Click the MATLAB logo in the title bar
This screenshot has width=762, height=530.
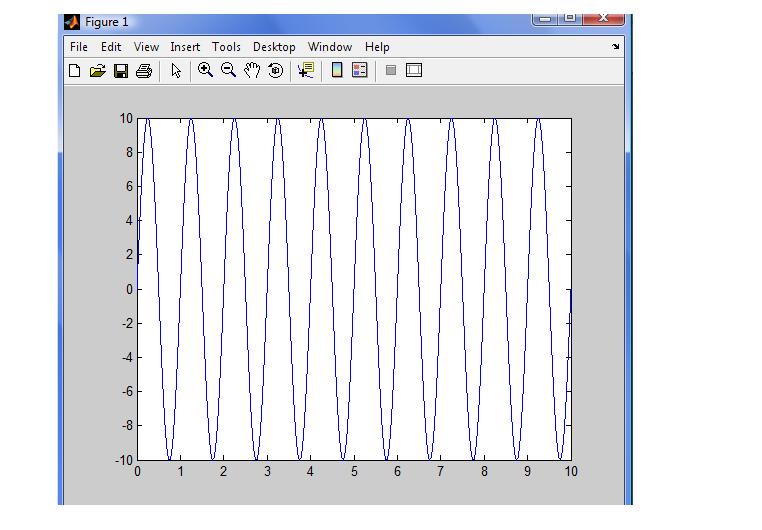pyautogui.click(x=72, y=22)
